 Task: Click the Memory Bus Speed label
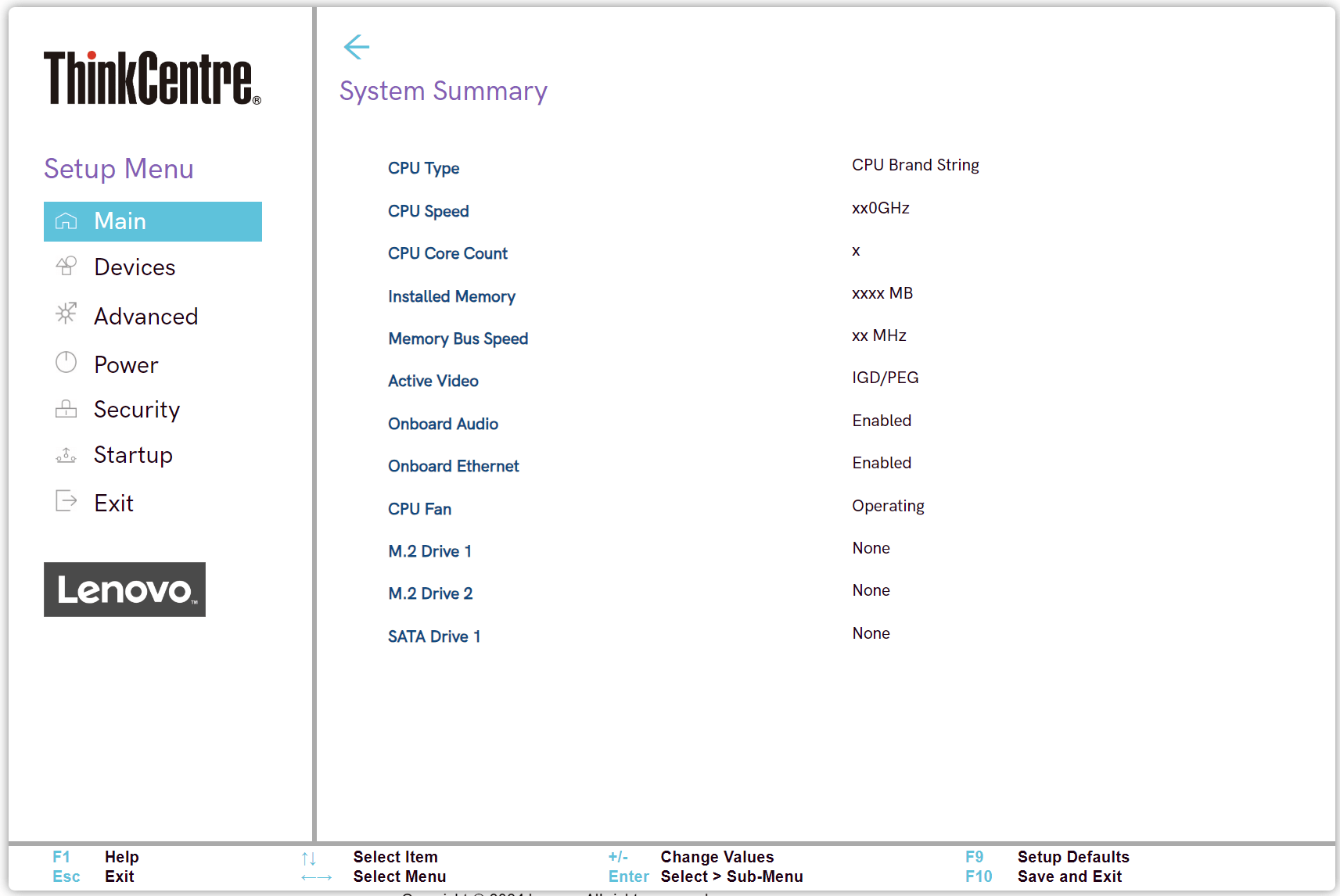pyautogui.click(x=458, y=339)
